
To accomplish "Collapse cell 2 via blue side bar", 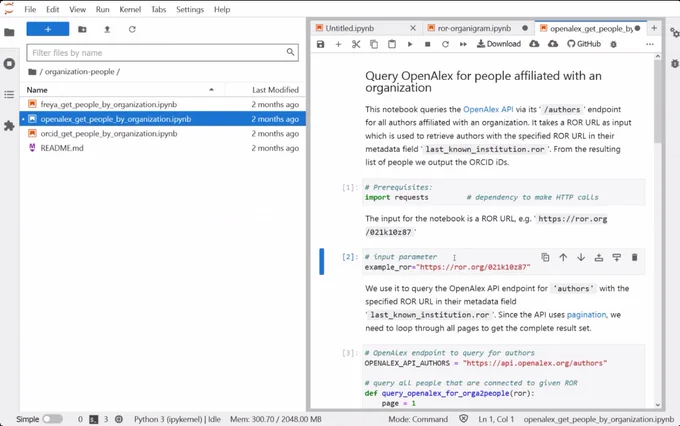I will (x=322, y=262).
